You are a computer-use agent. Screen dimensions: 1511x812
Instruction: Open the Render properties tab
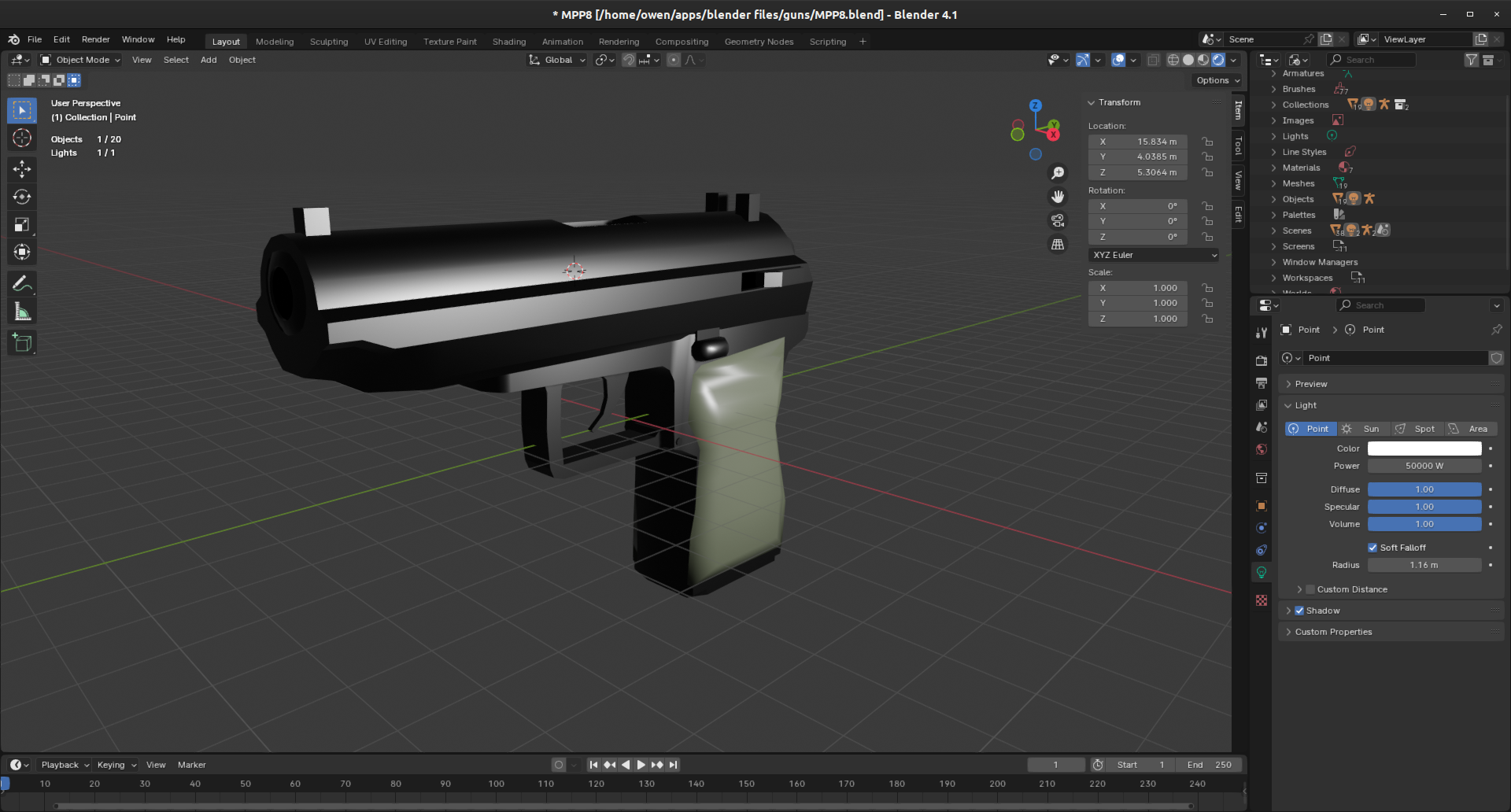click(1262, 361)
